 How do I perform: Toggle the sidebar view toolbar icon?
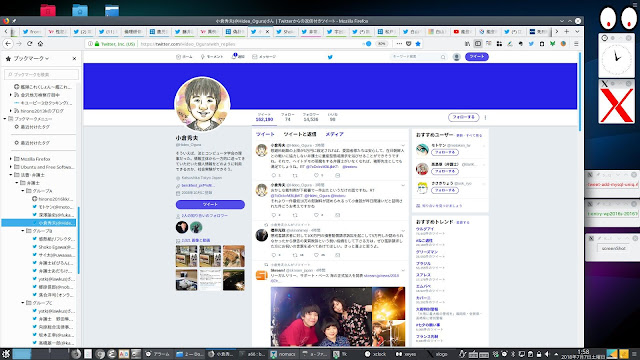[478, 44]
